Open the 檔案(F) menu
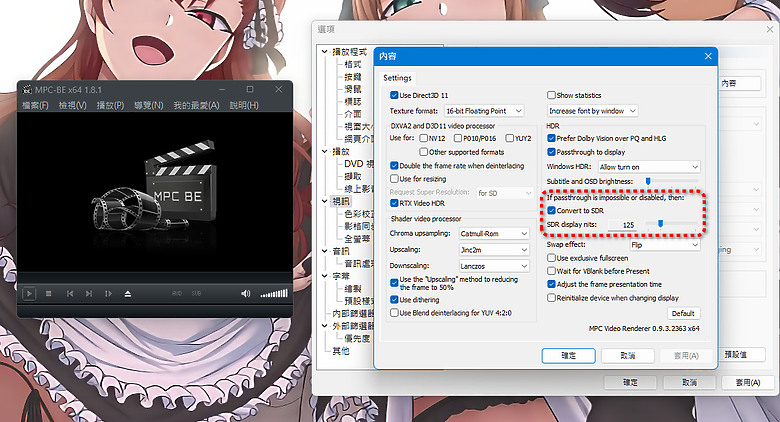 35,106
